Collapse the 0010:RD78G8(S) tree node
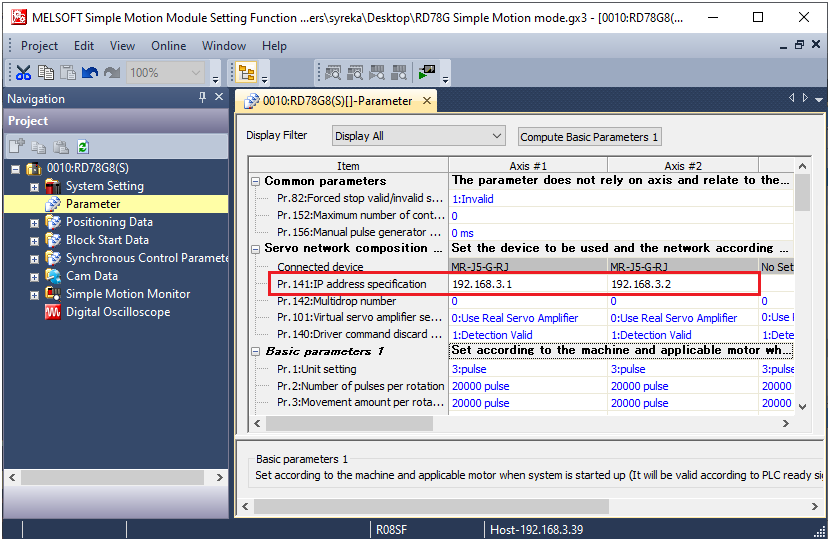This screenshot has width=830, height=541. pos(15,169)
